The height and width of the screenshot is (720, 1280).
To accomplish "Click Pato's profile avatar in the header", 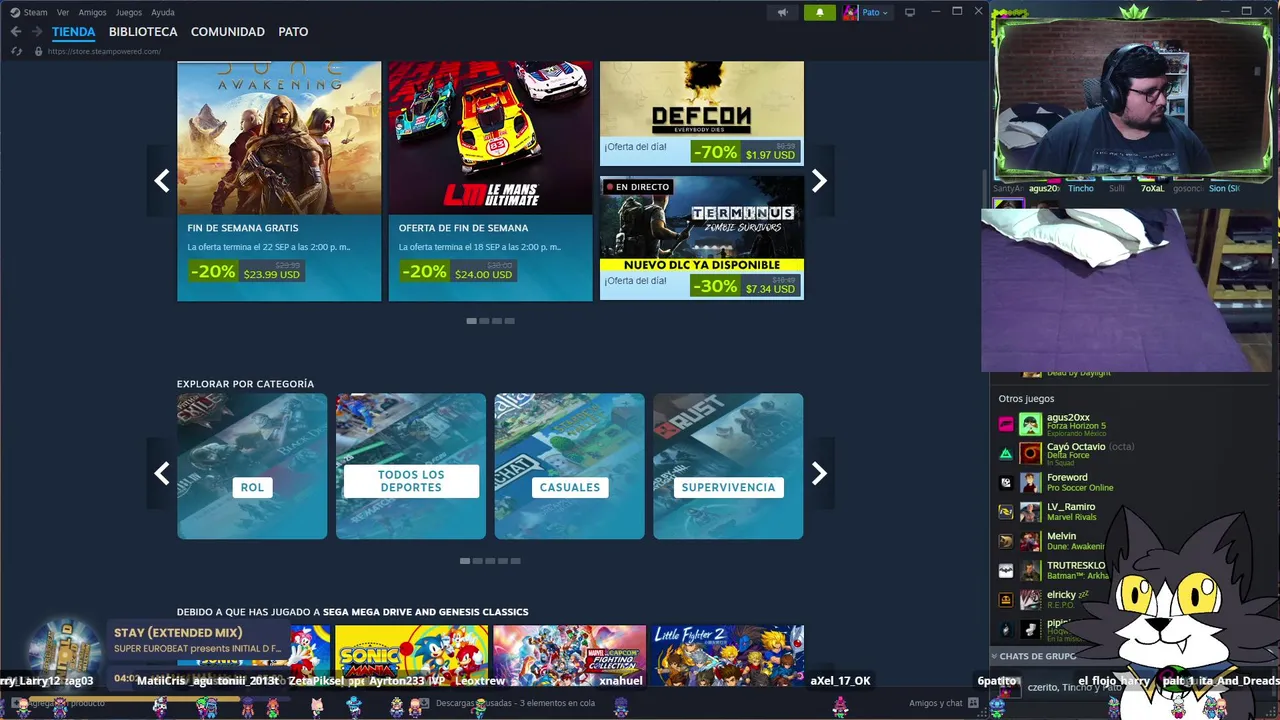I will pyautogui.click(x=850, y=12).
